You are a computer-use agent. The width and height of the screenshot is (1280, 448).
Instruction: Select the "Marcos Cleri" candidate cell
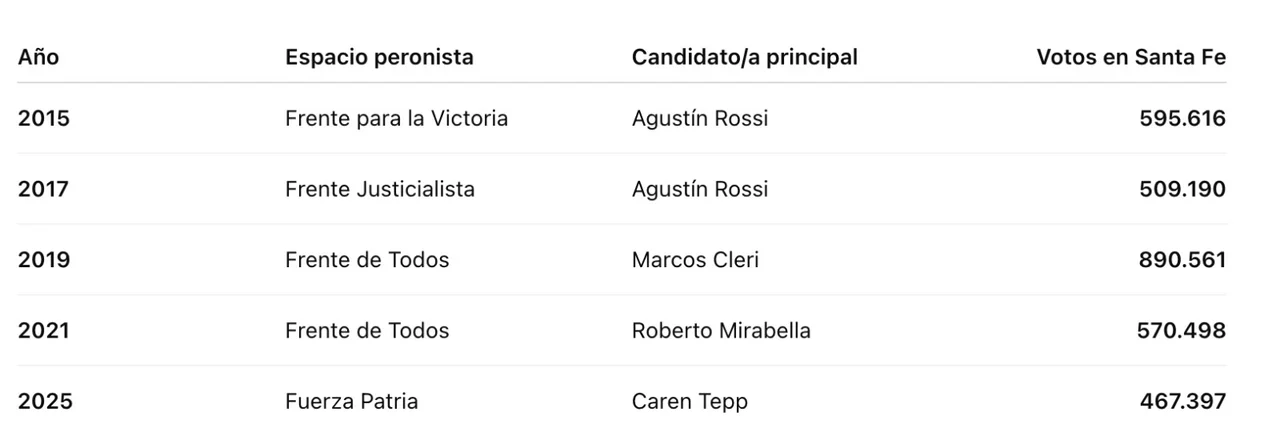click(695, 260)
